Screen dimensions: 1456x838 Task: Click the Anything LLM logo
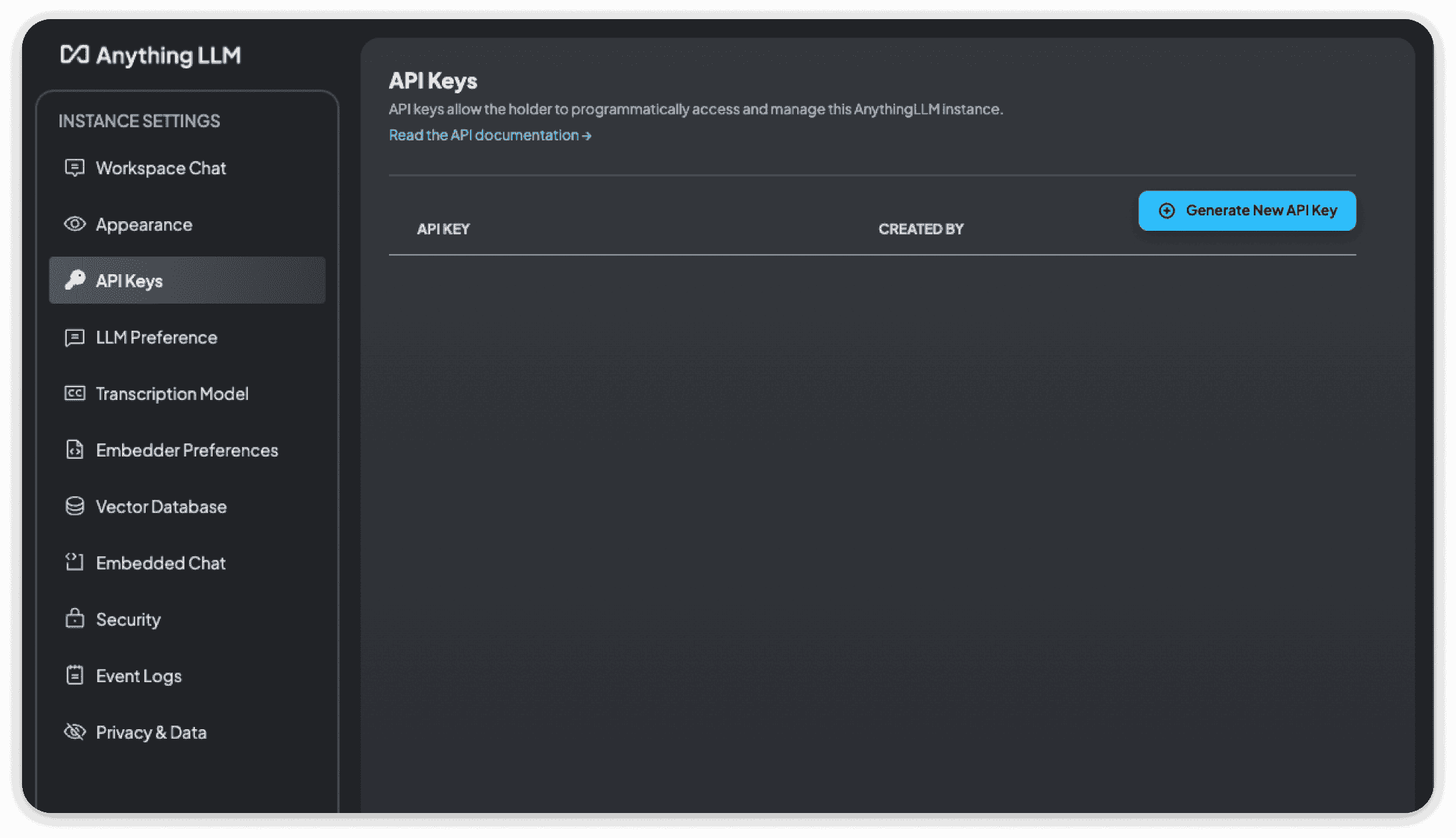(x=150, y=55)
